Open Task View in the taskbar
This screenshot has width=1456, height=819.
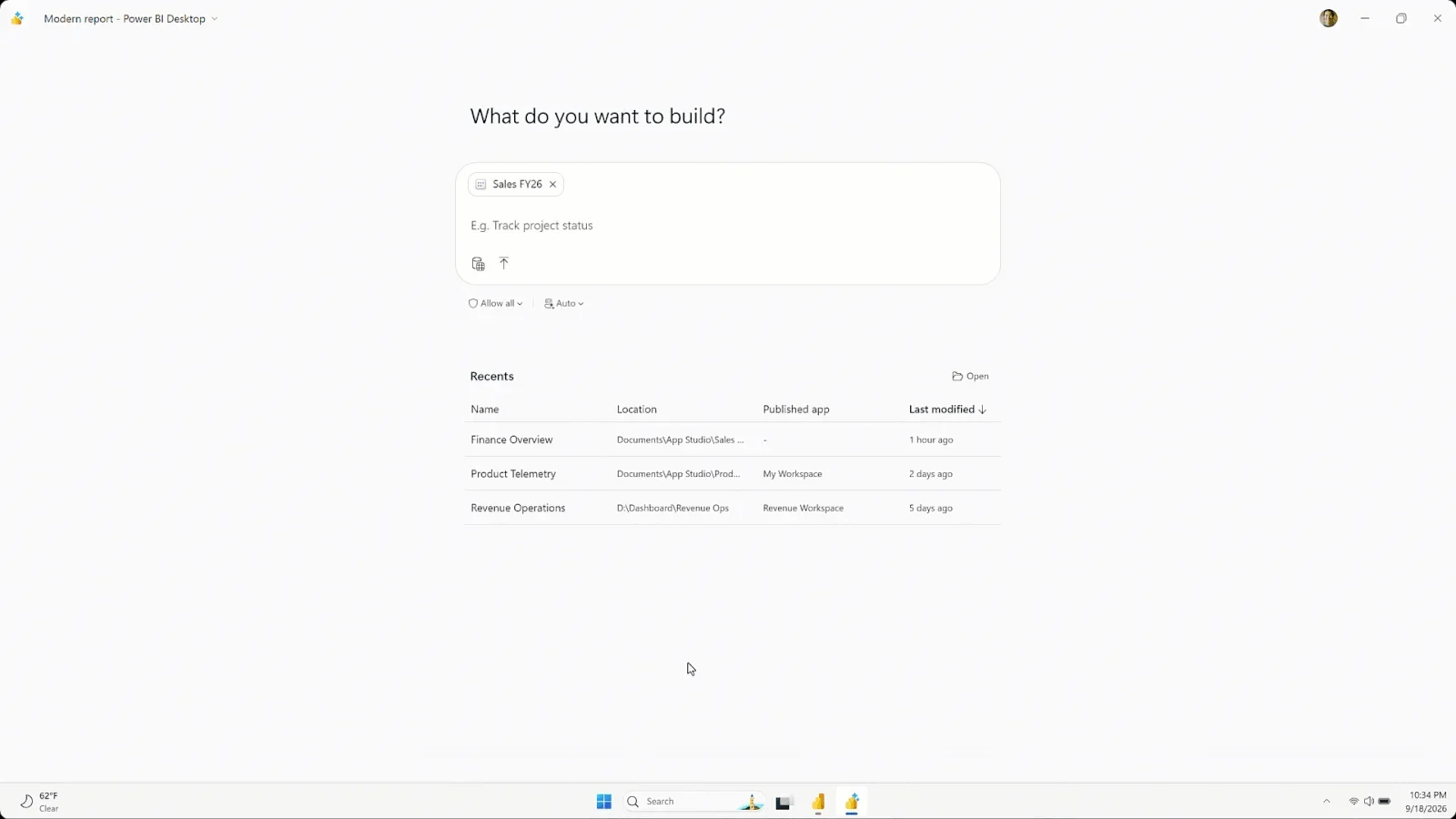(784, 802)
